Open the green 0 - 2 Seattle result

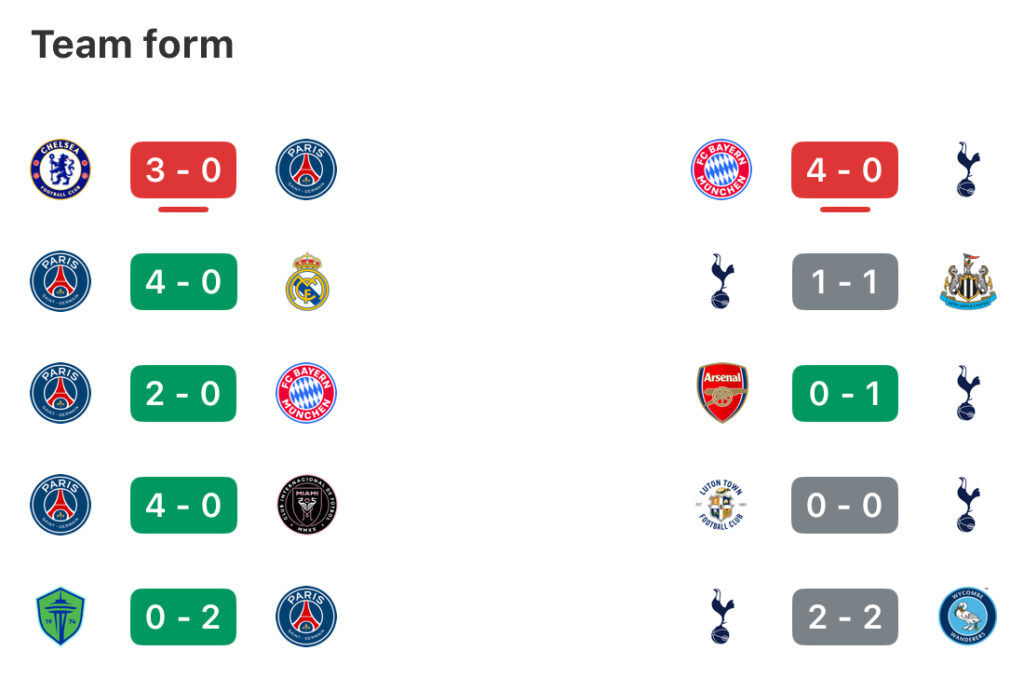point(184,617)
